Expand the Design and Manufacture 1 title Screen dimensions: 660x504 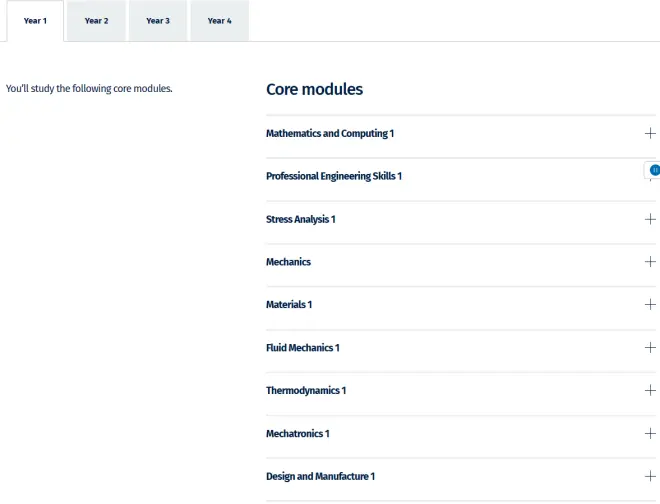coord(320,477)
